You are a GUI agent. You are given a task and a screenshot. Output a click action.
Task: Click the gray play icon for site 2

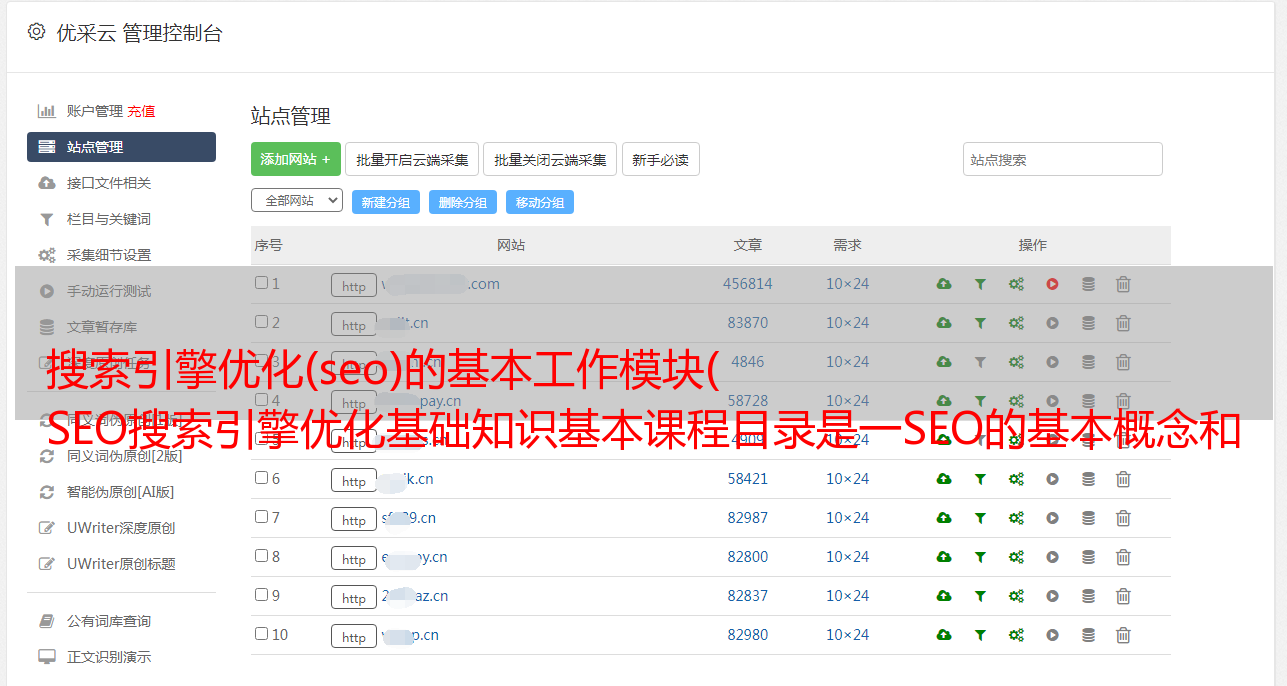[x=1052, y=323]
